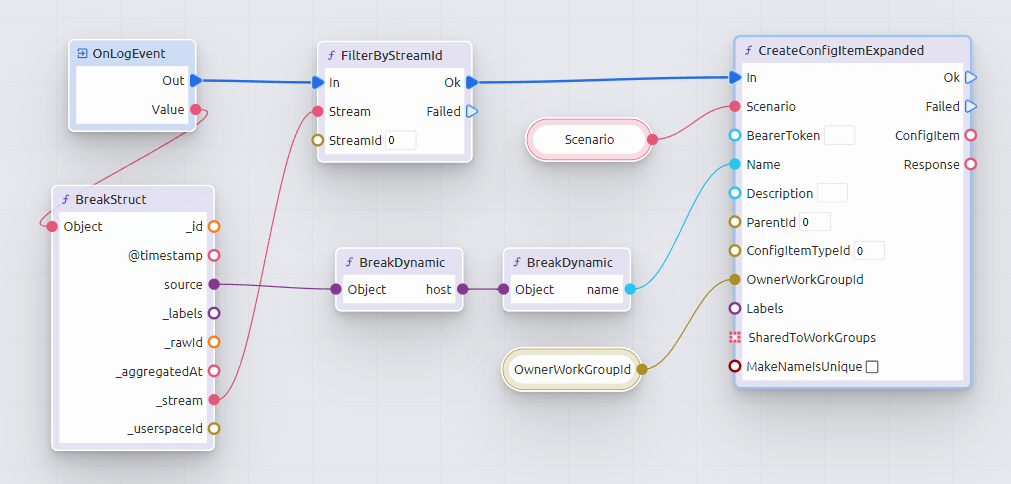Click the SharedToWorkGroups array pin icon
The width and height of the screenshot is (1011, 484).
(735, 338)
